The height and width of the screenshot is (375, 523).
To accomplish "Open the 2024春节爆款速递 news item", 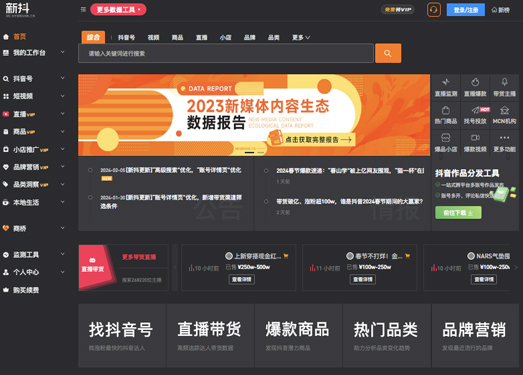I will tap(350, 170).
